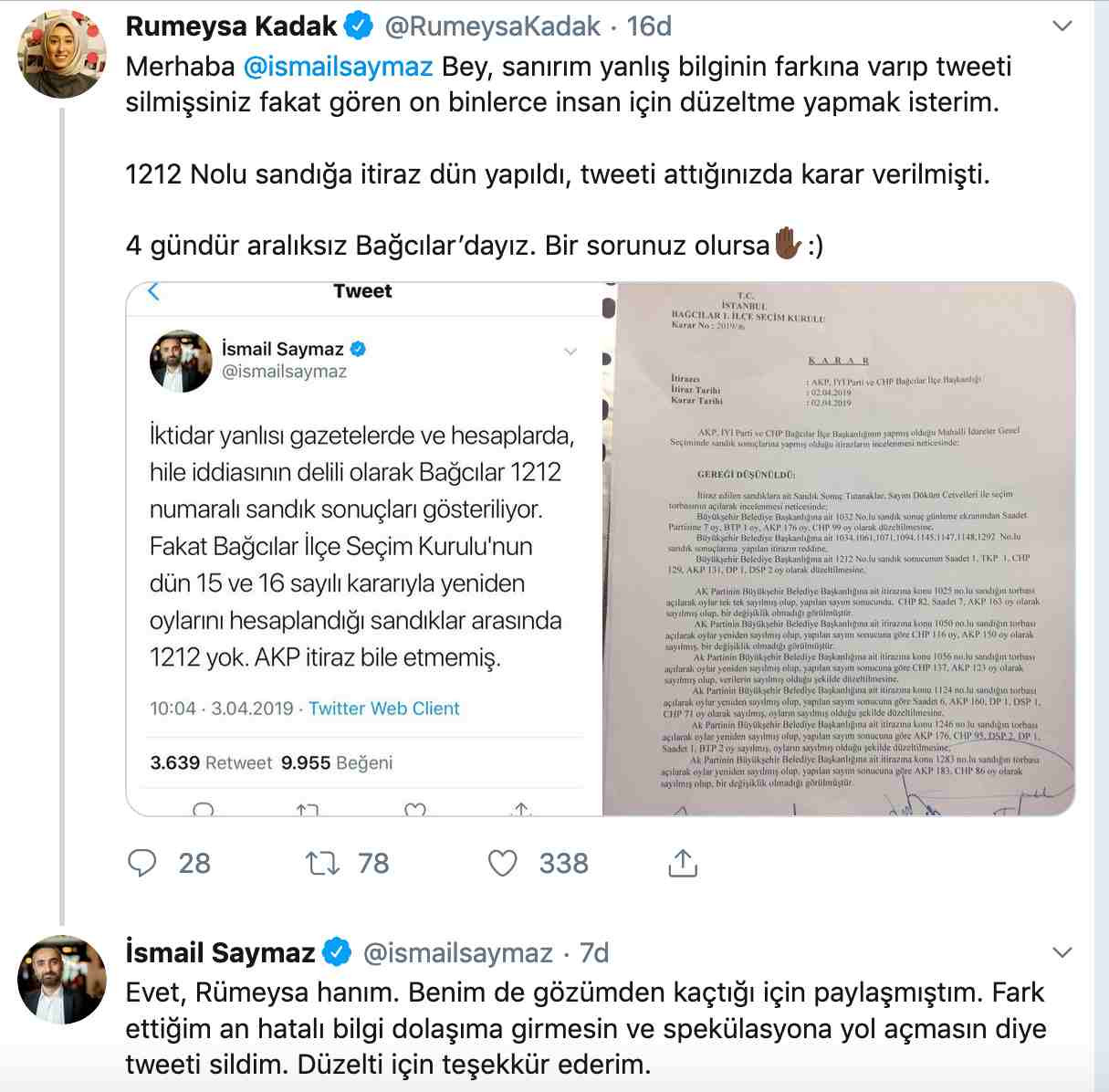Click Rumeysa Kadak's verified badge

click(360, 26)
